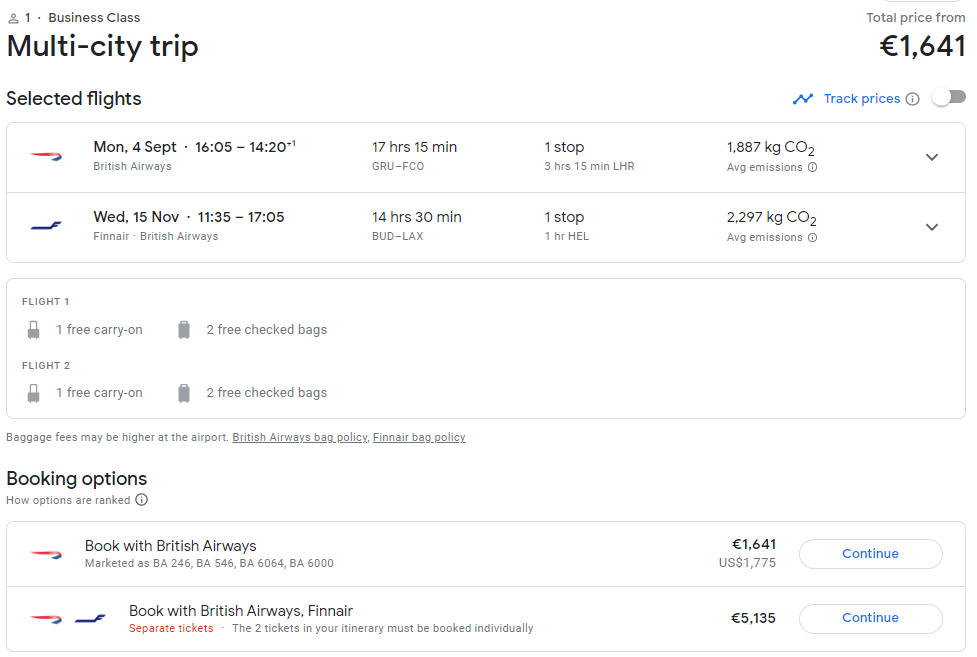This screenshot has width=977, height=657.
Task: Click the Finnair logo on second flight
Action: tap(46, 226)
